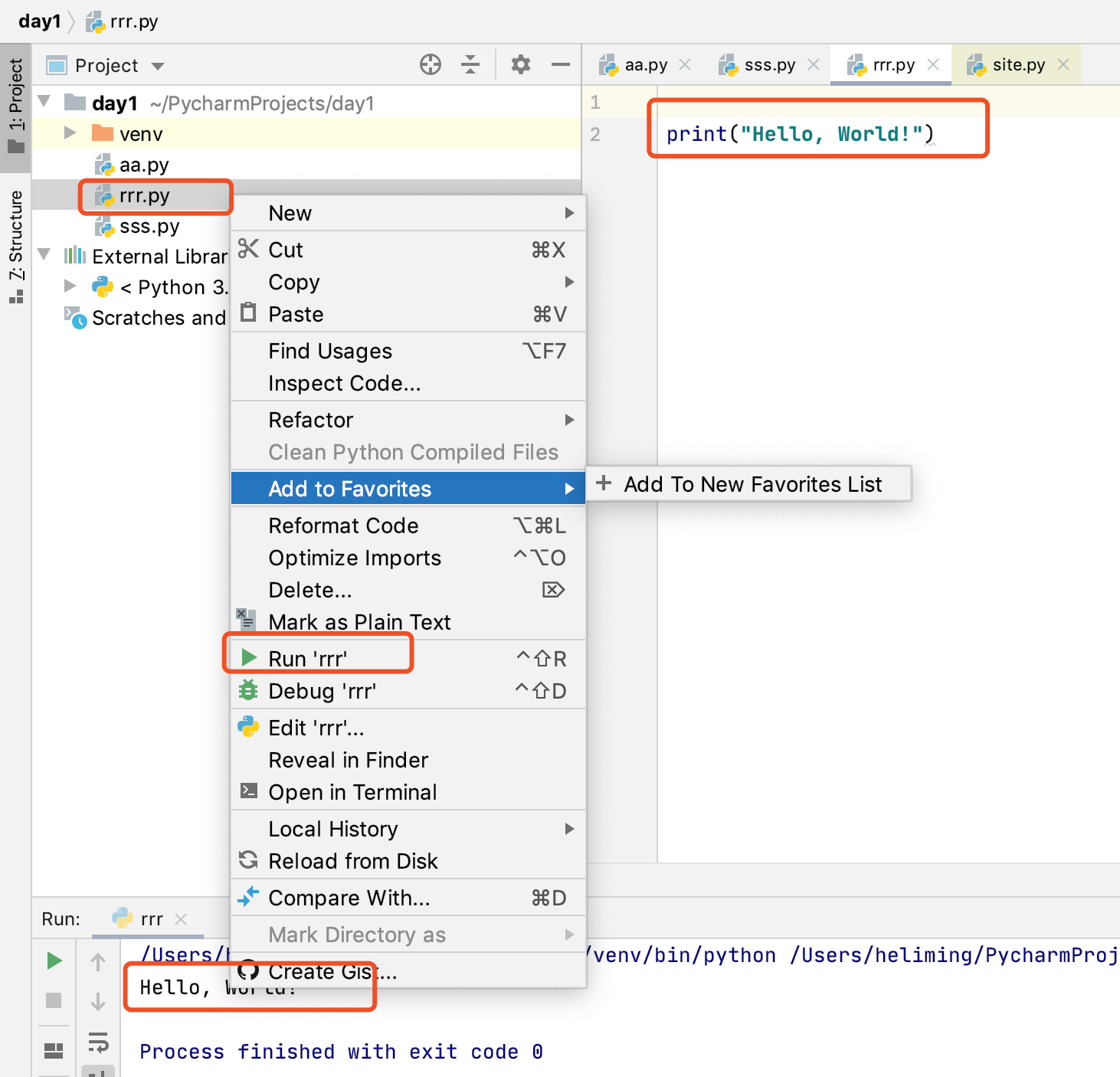Choose Debug 'rrr' from context menu

click(x=408, y=691)
